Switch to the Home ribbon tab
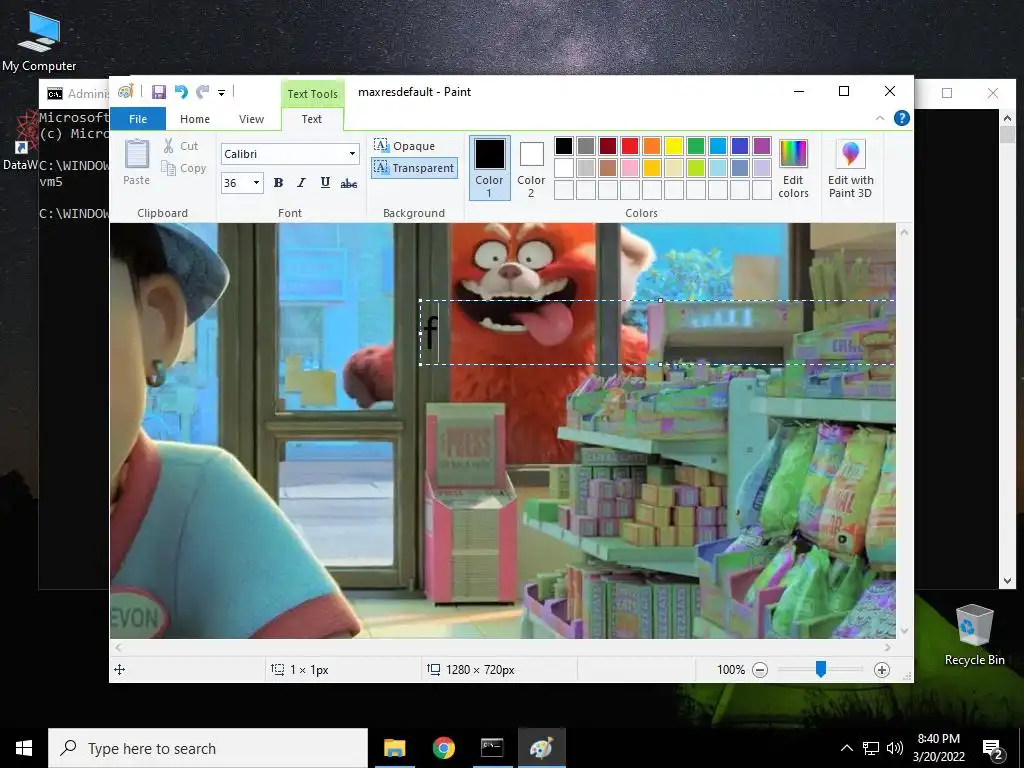This screenshot has width=1024, height=768. (195, 119)
